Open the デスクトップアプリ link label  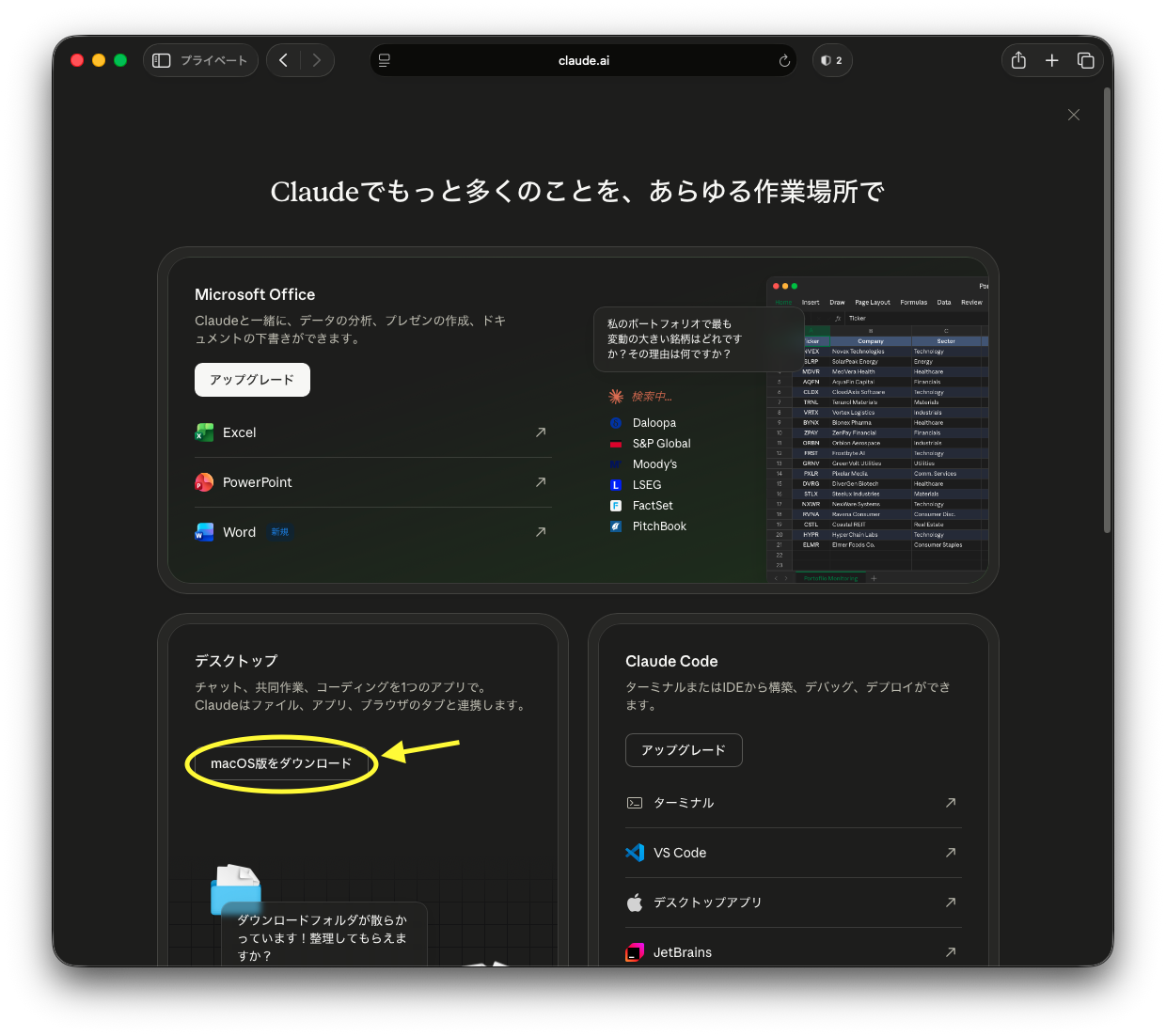click(707, 903)
